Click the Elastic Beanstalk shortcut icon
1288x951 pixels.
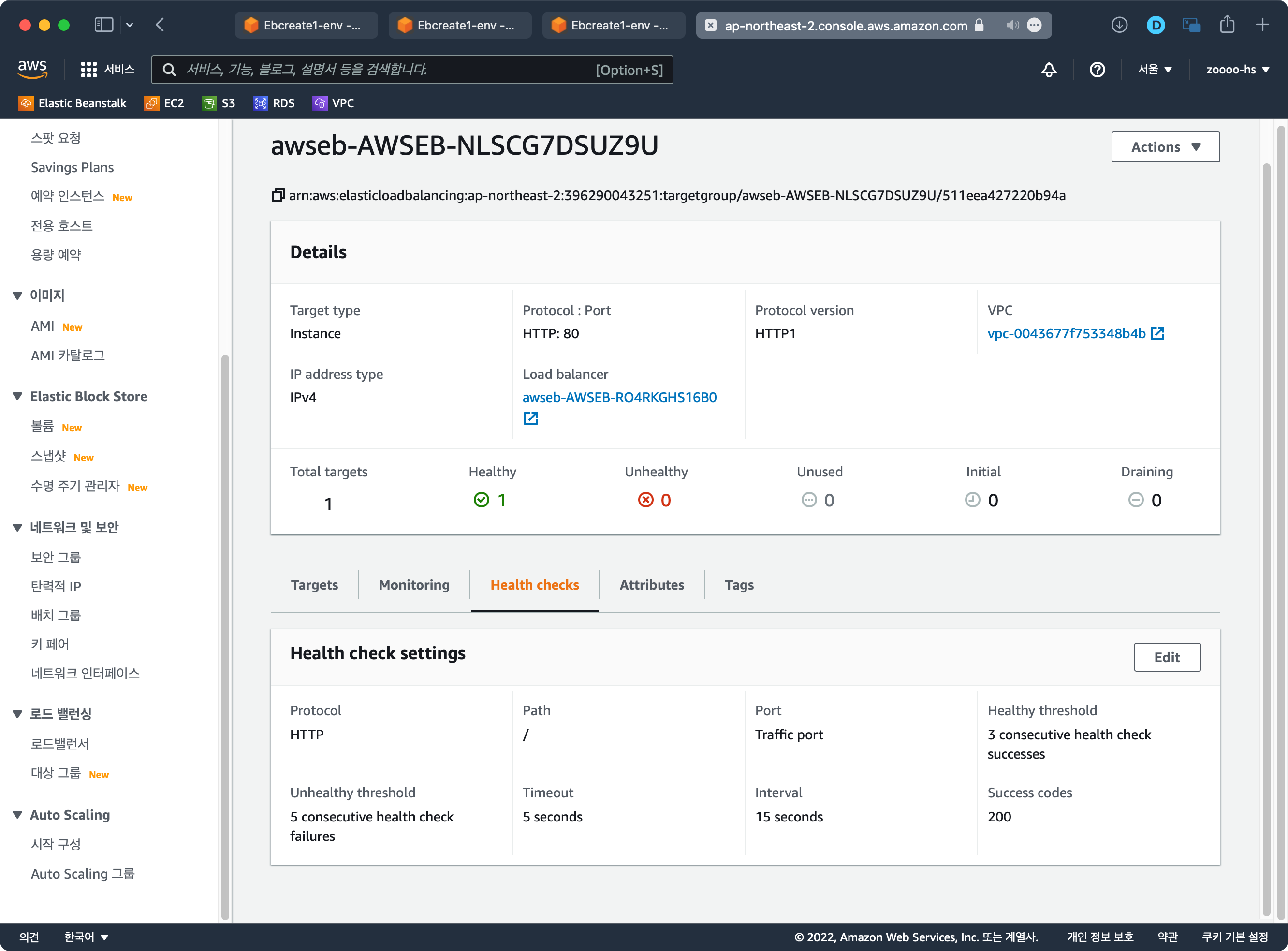pyautogui.click(x=26, y=103)
